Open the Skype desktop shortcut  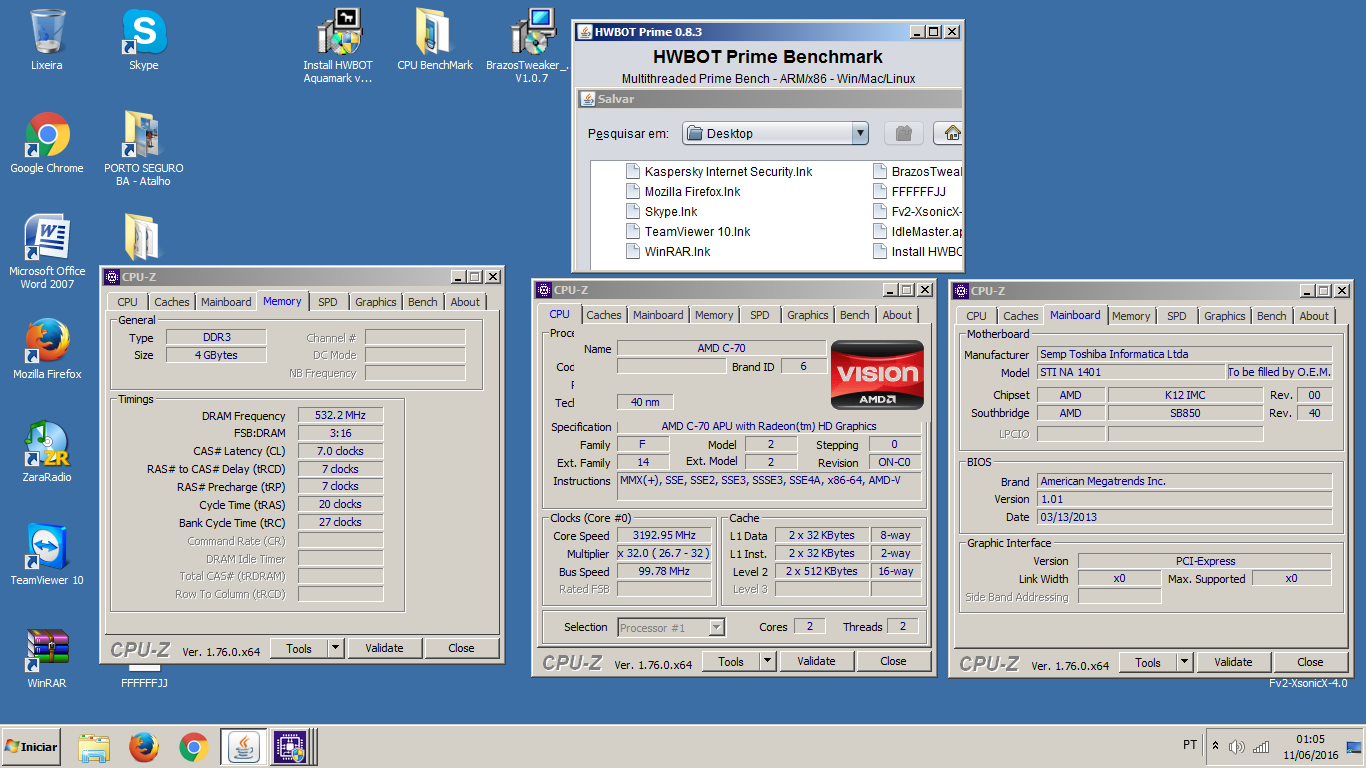[144, 40]
